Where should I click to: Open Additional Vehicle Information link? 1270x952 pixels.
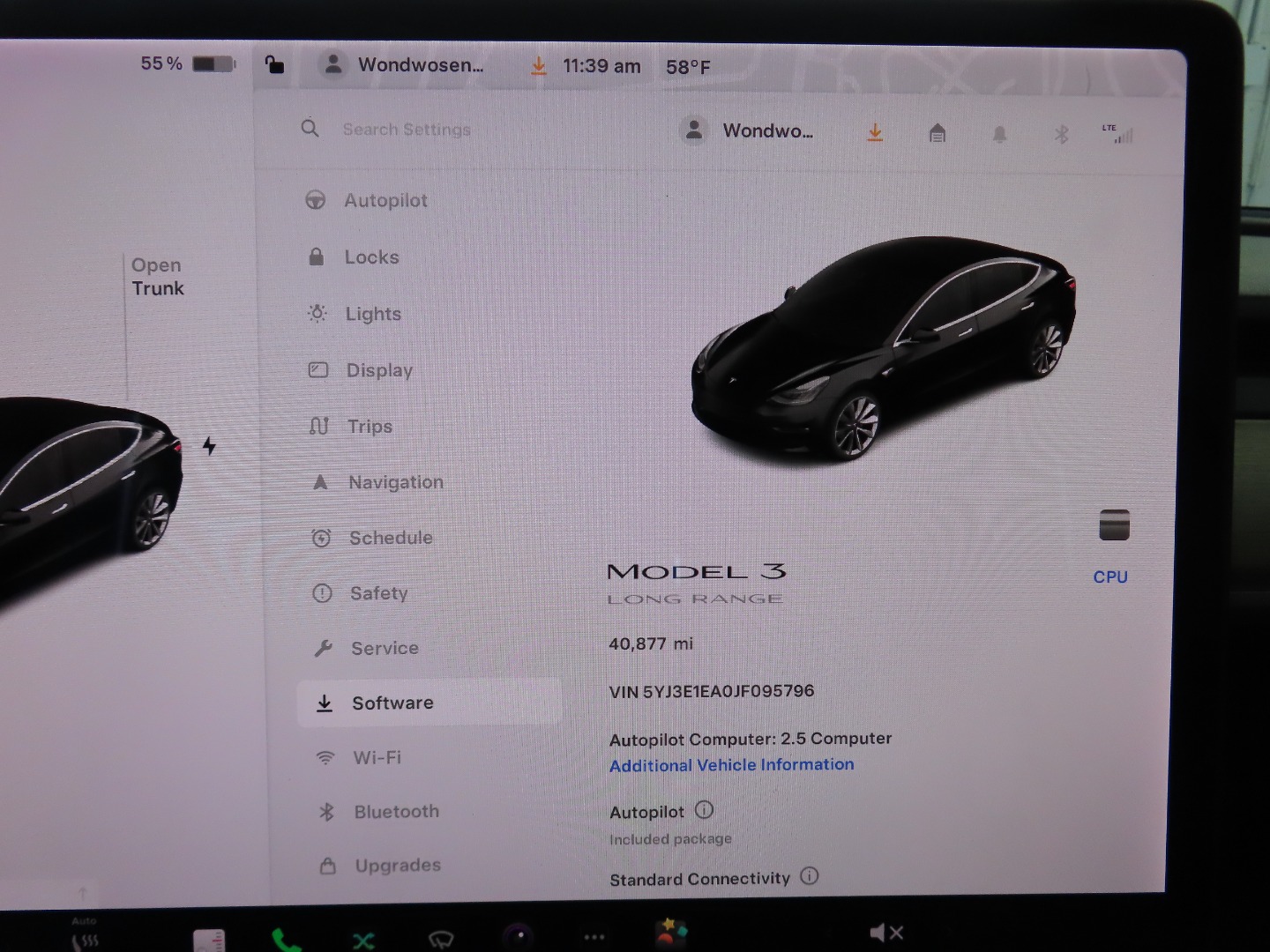click(x=731, y=765)
